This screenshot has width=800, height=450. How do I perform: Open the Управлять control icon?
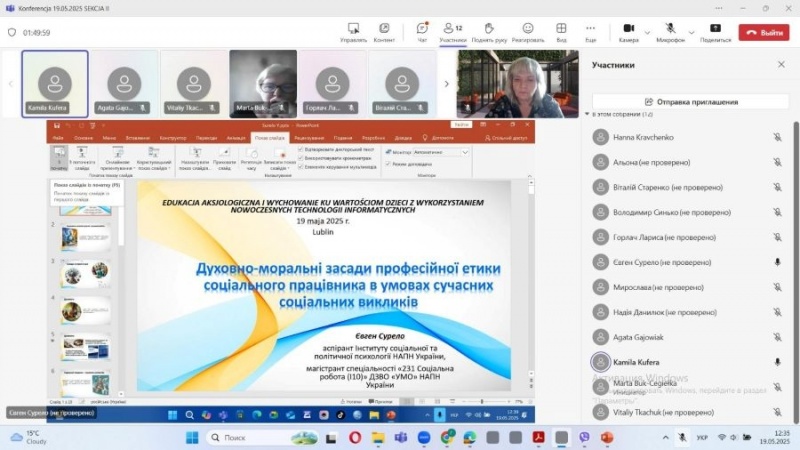pyautogui.click(x=353, y=30)
